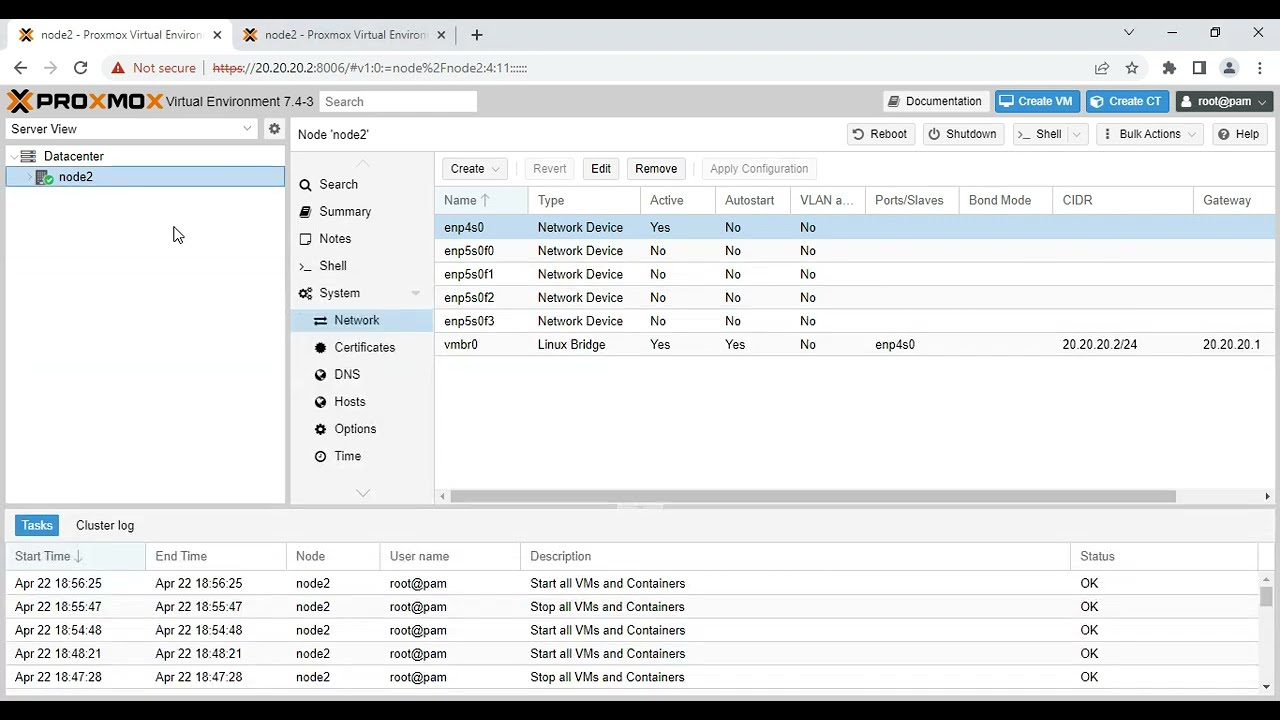Select the vmbr0 Linux Bridge row

(855, 344)
